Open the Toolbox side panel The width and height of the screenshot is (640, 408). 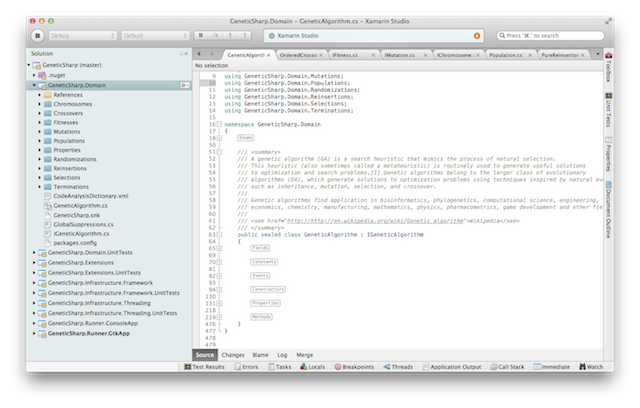(x=608, y=66)
